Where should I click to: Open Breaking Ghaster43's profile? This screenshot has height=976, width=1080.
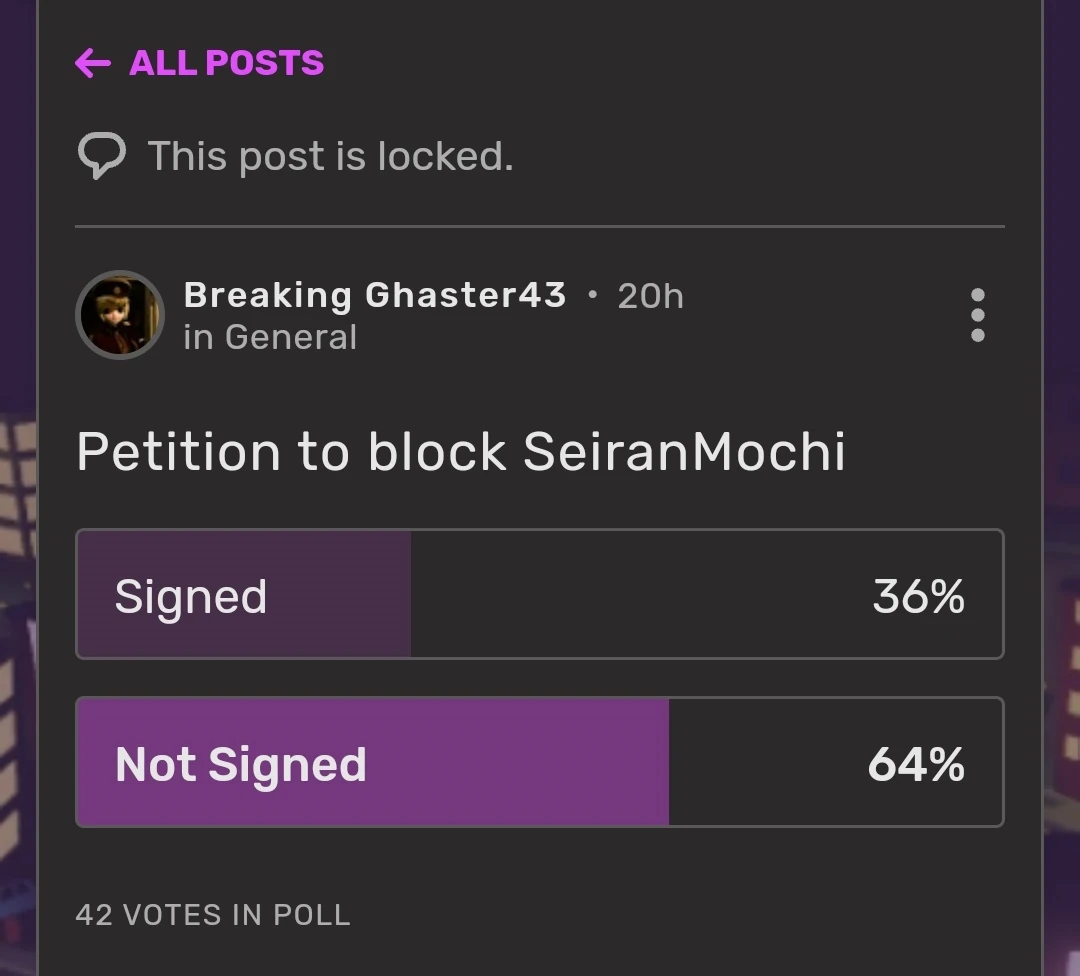[373, 295]
